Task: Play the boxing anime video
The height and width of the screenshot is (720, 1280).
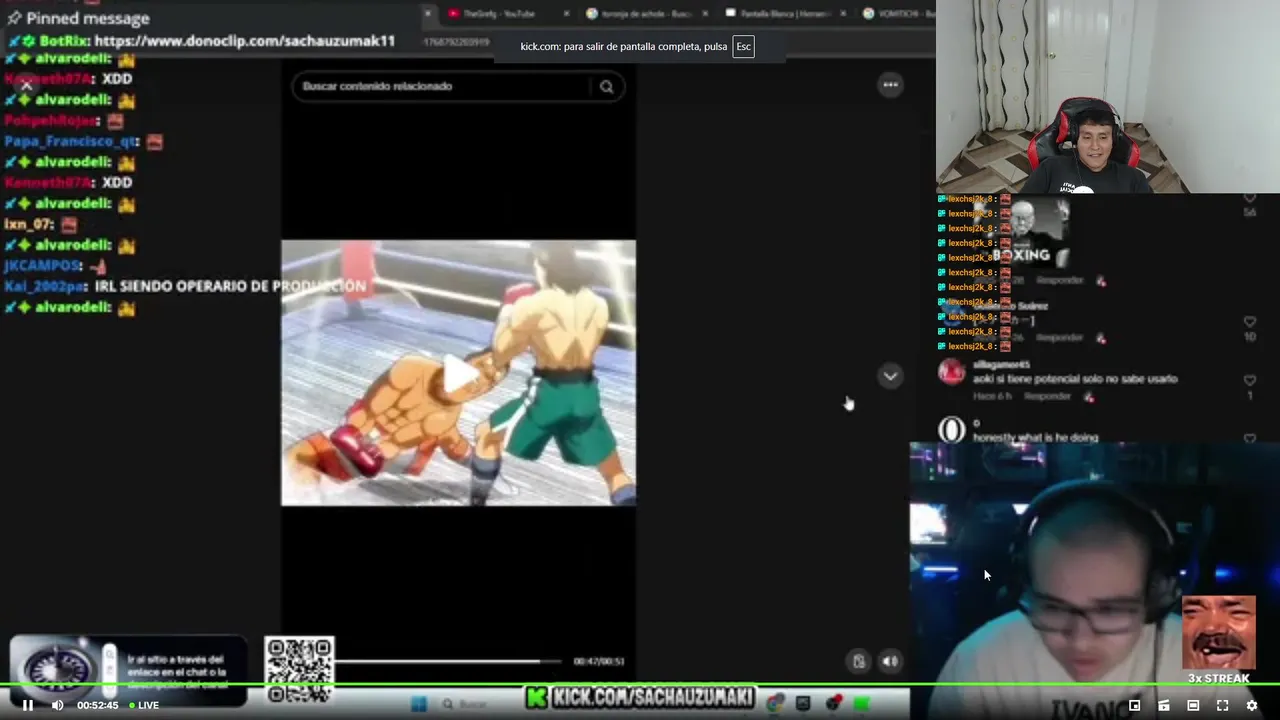Action: [x=459, y=375]
